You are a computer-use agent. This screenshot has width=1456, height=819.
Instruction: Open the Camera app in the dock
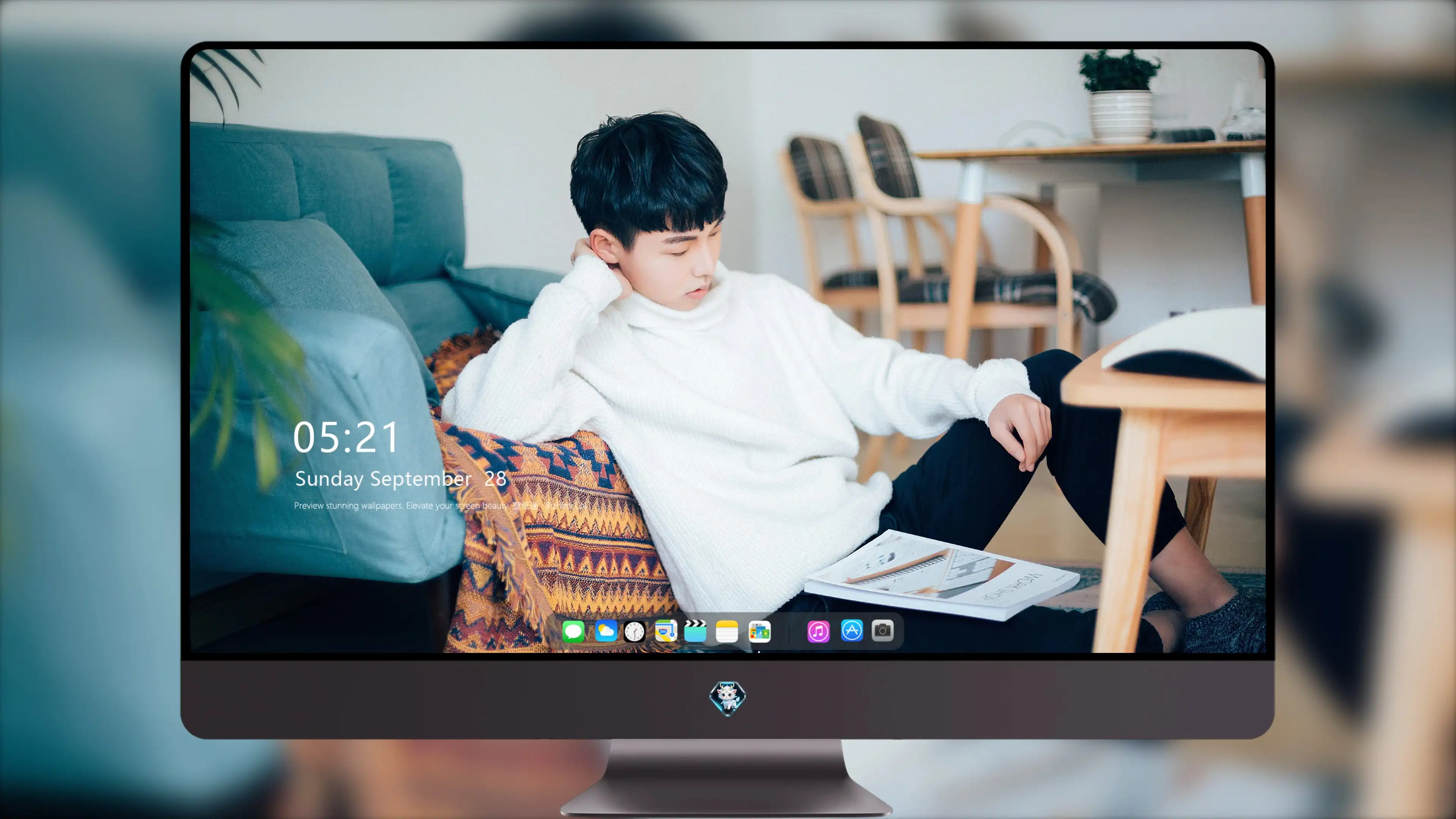click(x=882, y=630)
